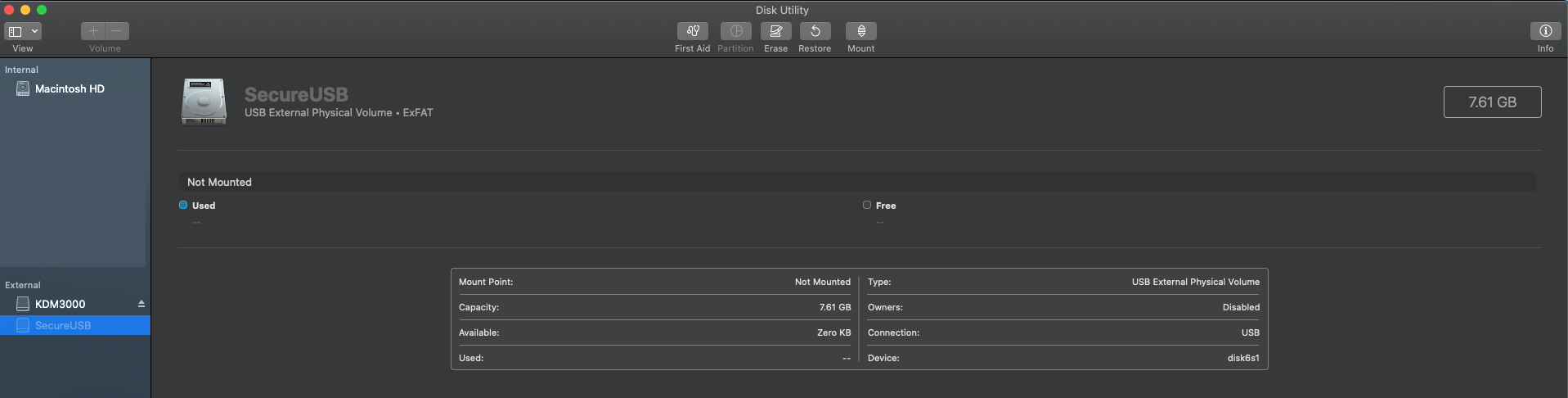
Task: Click the blue Used legend indicator
Action: coord(183,206)
